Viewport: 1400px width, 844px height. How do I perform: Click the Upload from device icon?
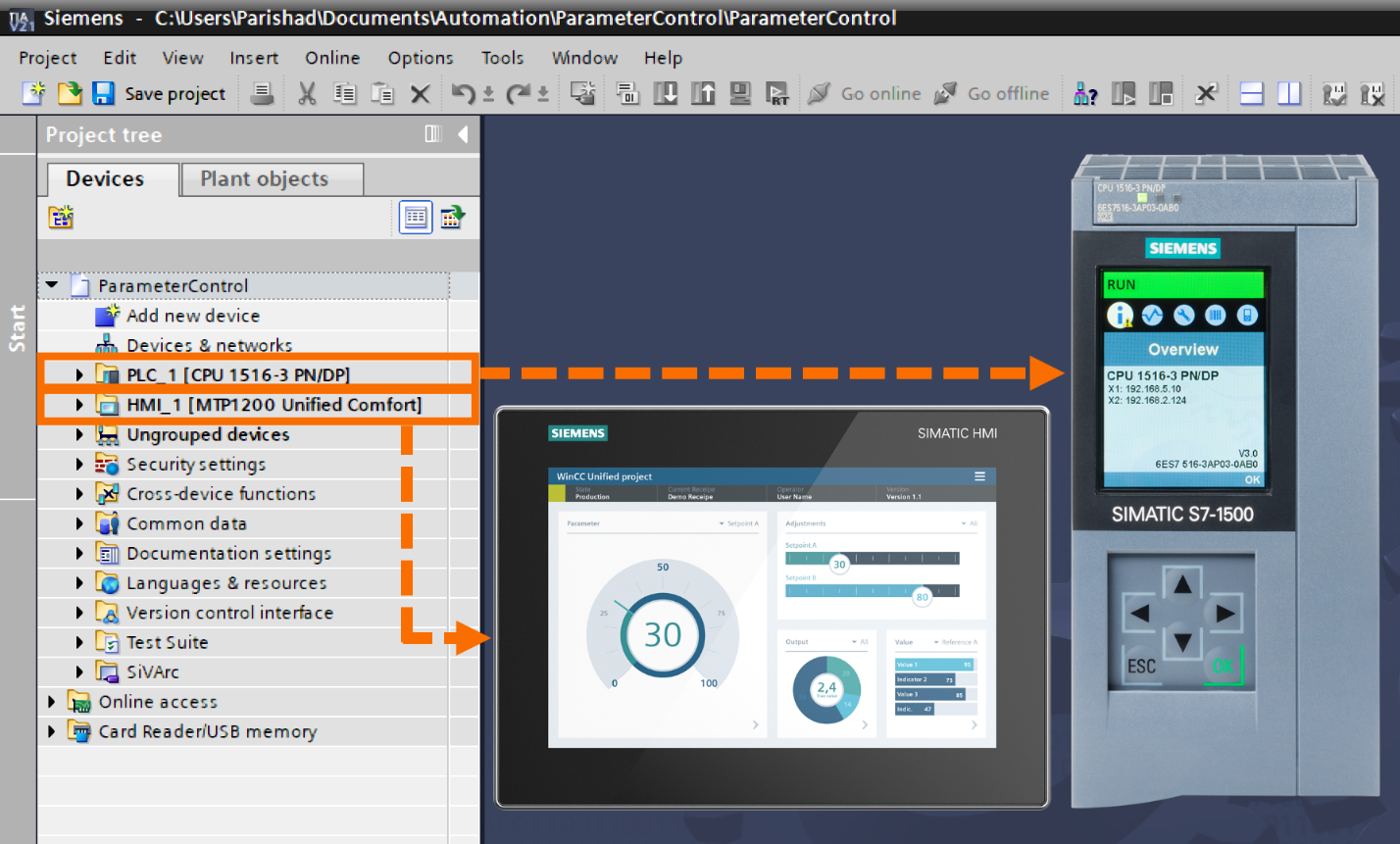pos(703,93)
